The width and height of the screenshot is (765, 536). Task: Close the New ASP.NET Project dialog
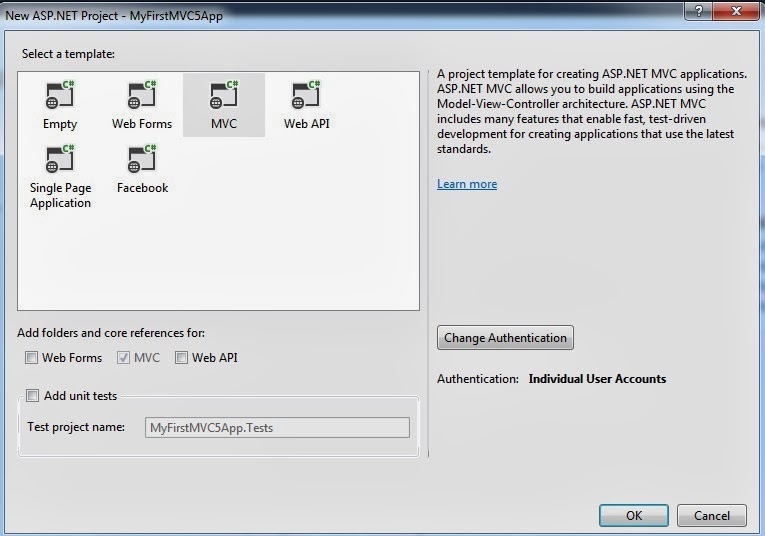736,11
